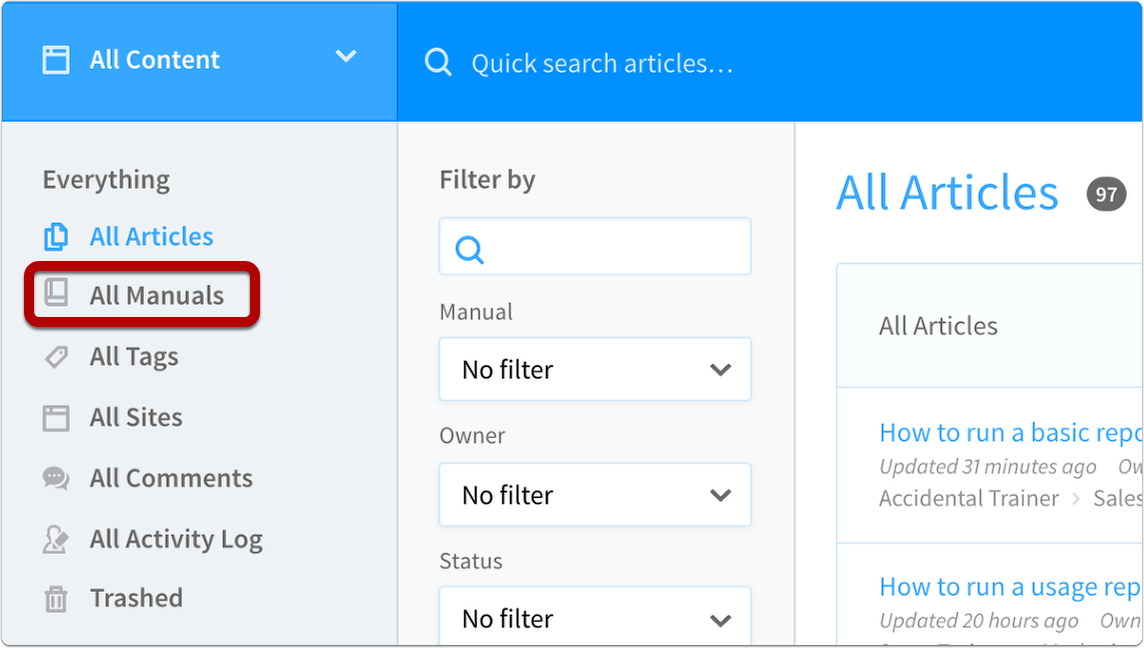
Task: Open the Owner filter dropdown
Action: coord(595,495)
